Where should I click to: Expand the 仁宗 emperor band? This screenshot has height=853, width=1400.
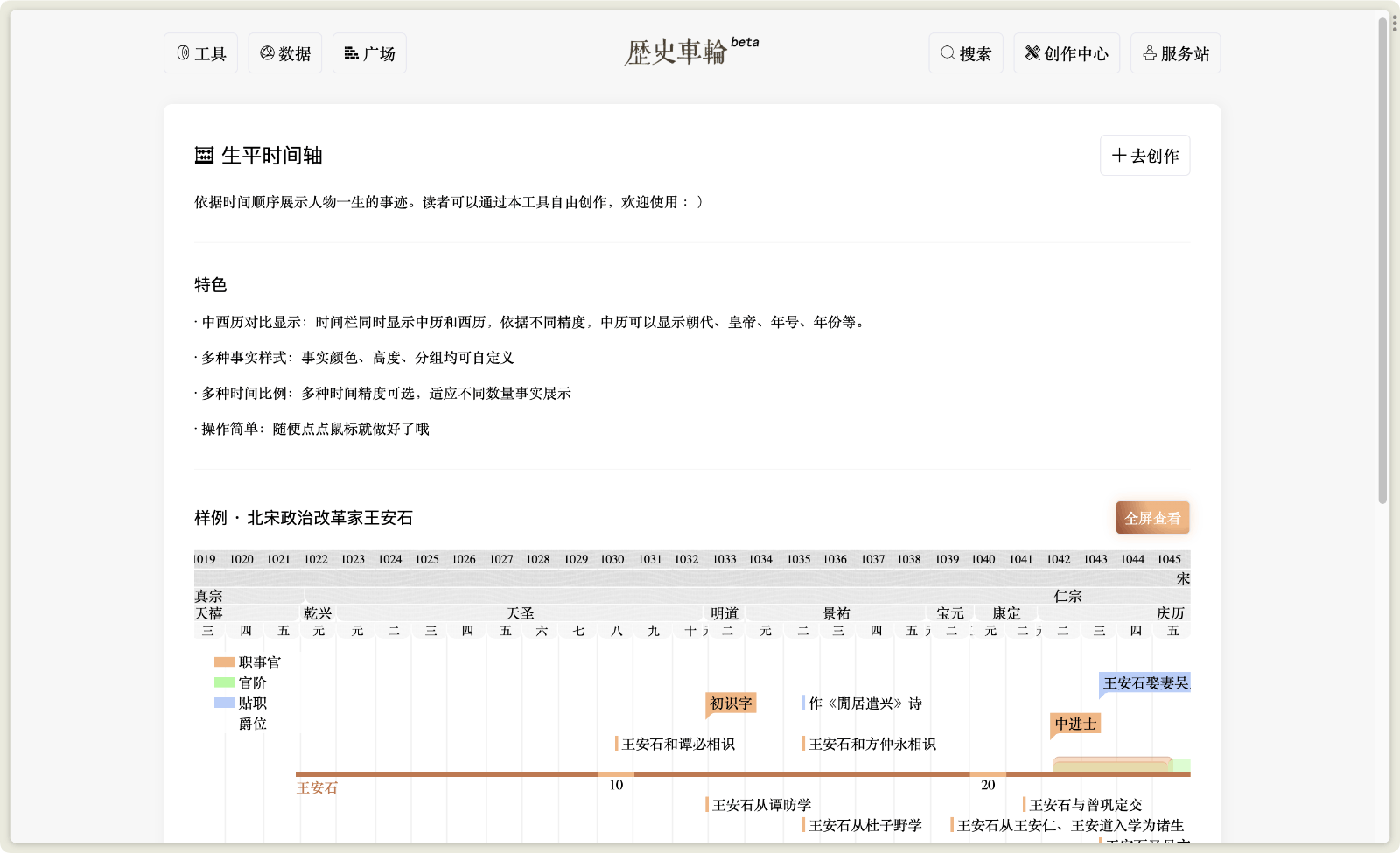click(1070, 596)
